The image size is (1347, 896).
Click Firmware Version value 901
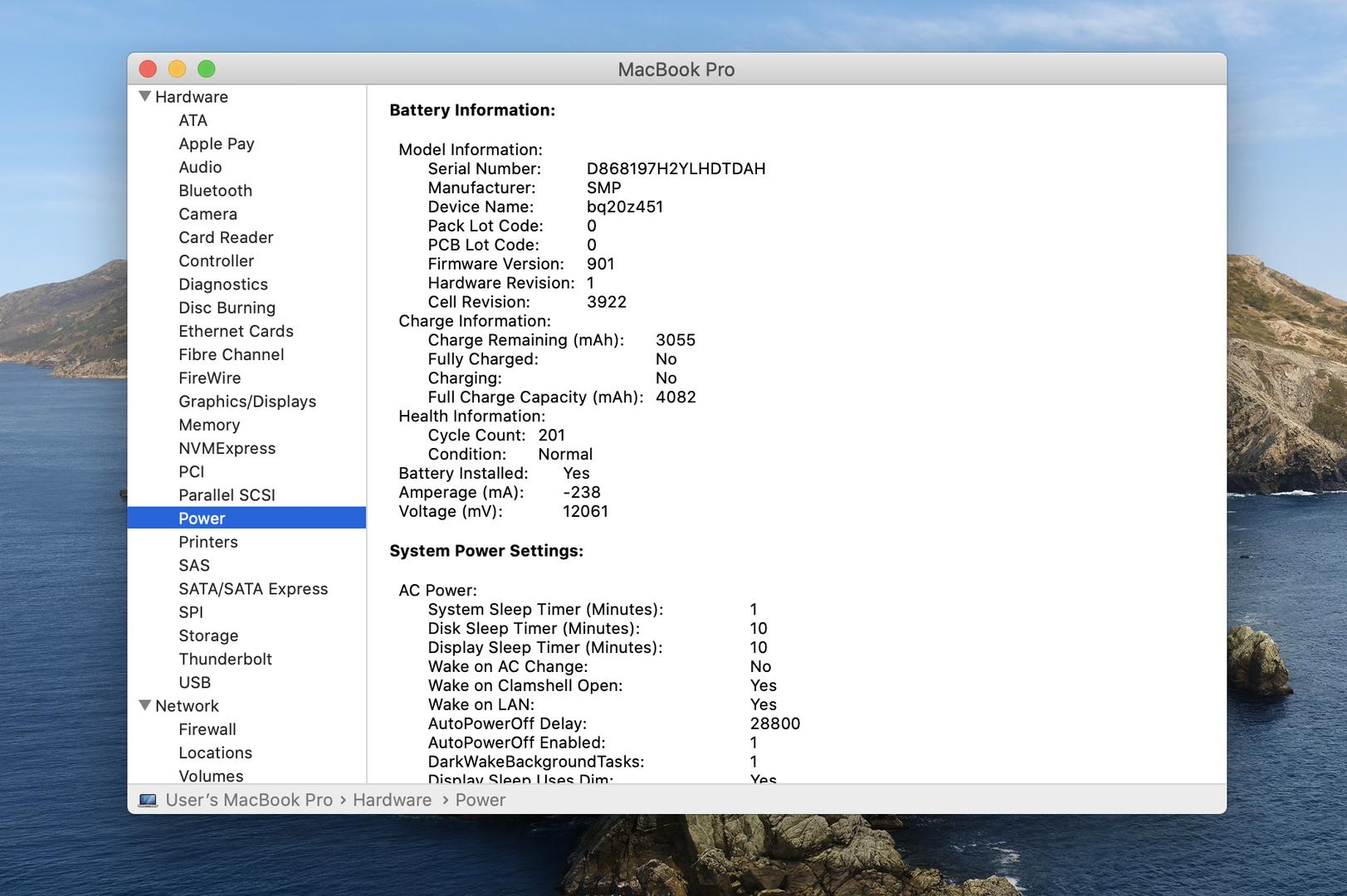pos(600,264)
